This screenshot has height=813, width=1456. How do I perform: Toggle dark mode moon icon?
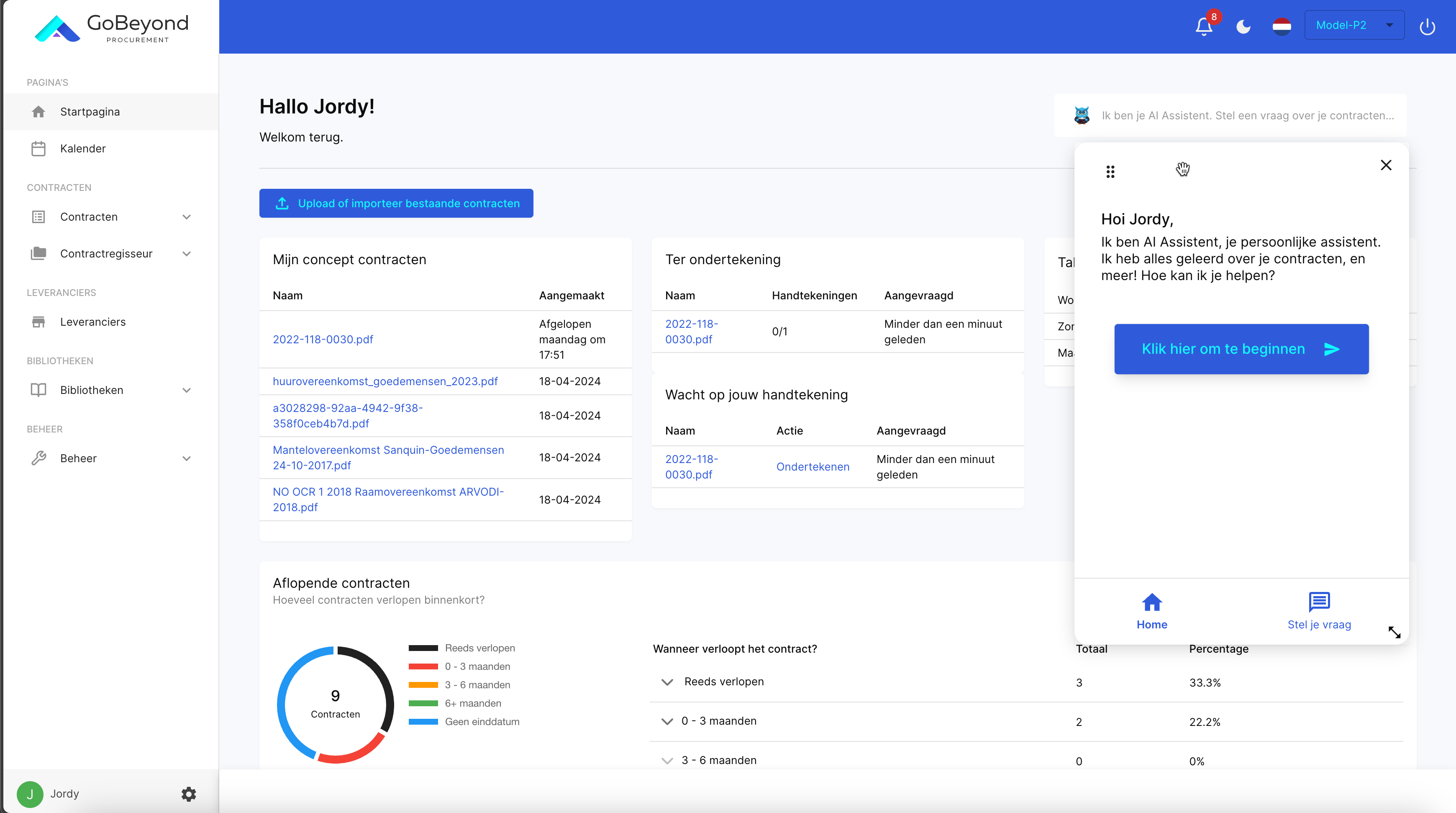(1243, 26)
